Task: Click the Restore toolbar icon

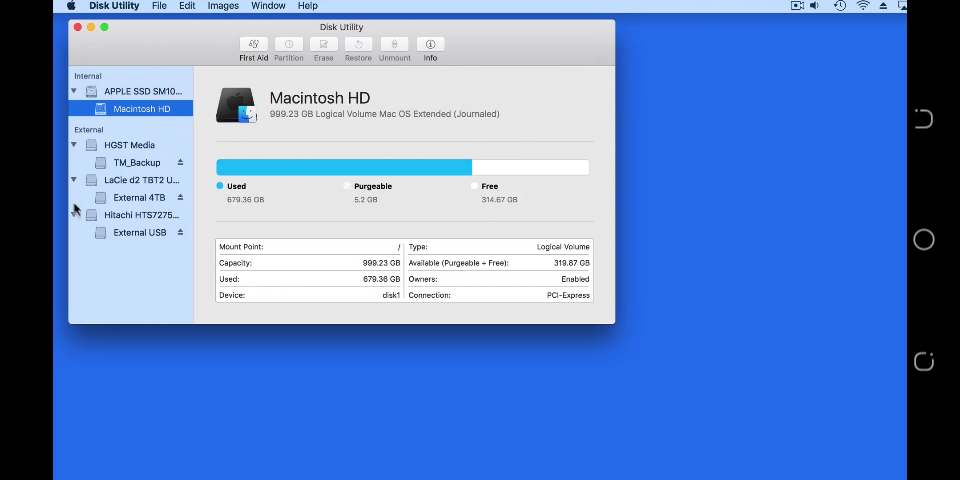Action: (358, 45)
